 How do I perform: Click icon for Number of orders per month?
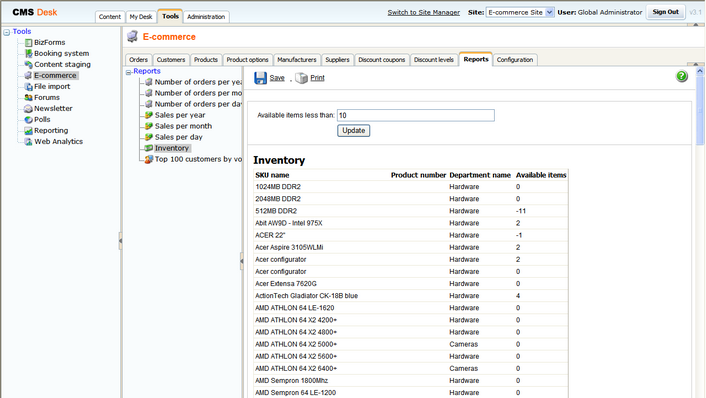click(149, 93)
